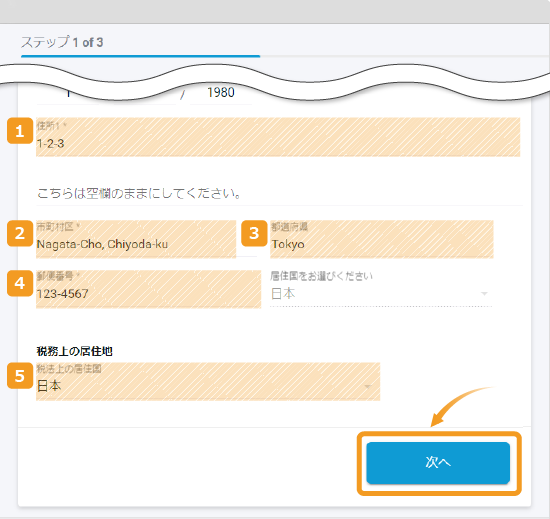Open the 居住国をお選びください dropdown
The height and width of the screenshot is (519, 550).
pos(381,289)
